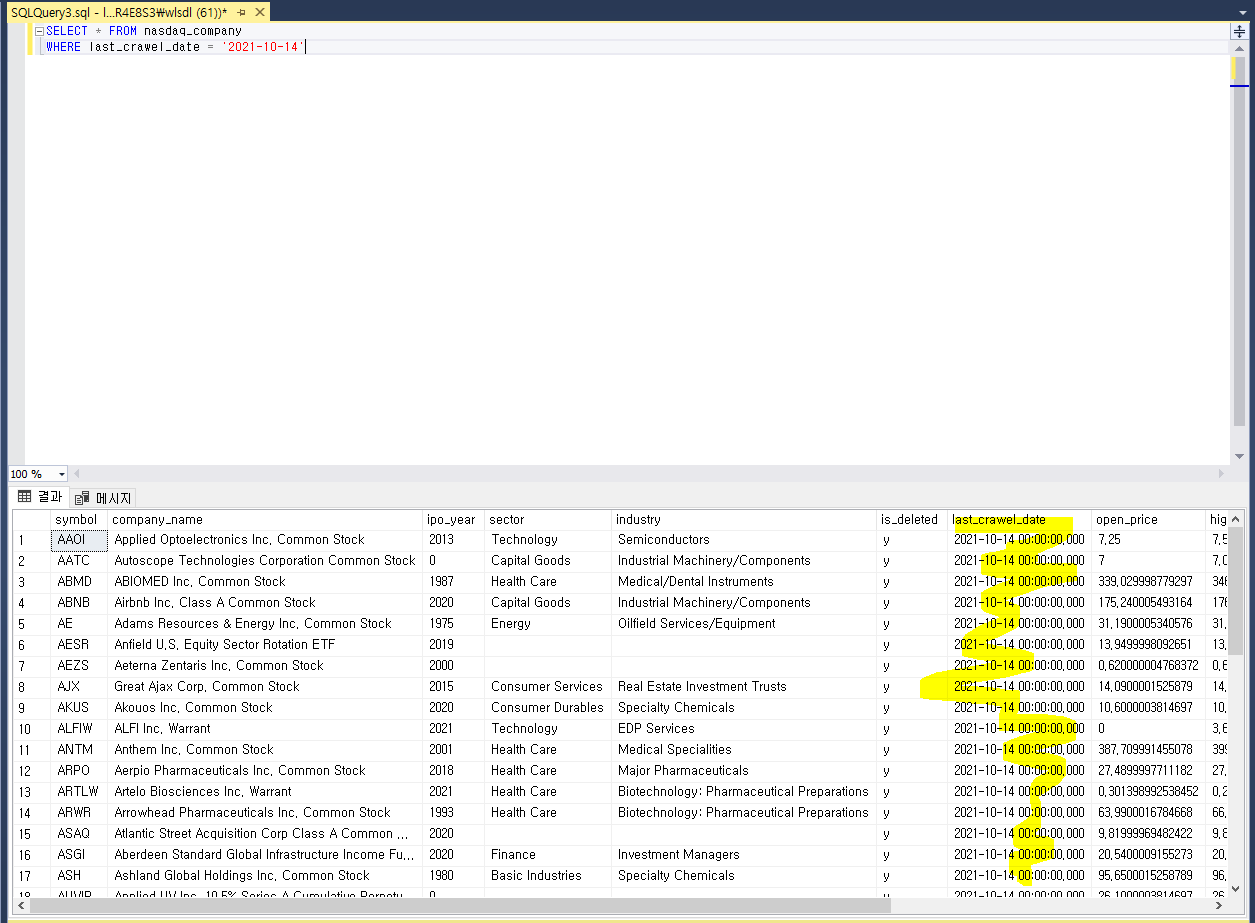
Task: Switch to the 메시지 messages tab
Action: (102, 498)
